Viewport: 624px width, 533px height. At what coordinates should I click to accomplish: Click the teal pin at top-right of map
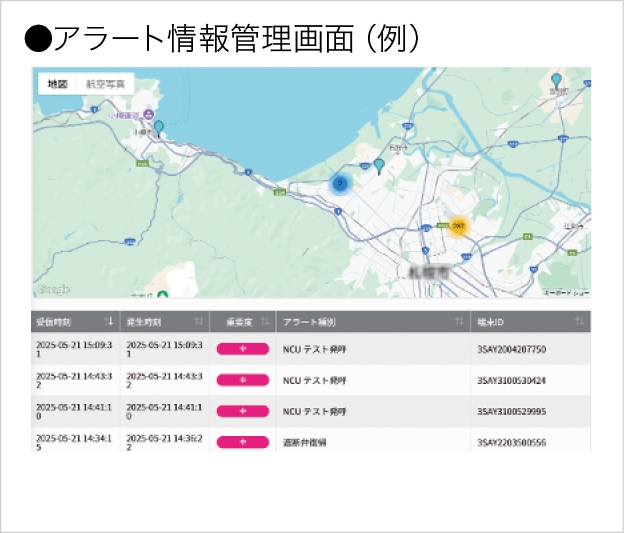pos(556,80)
